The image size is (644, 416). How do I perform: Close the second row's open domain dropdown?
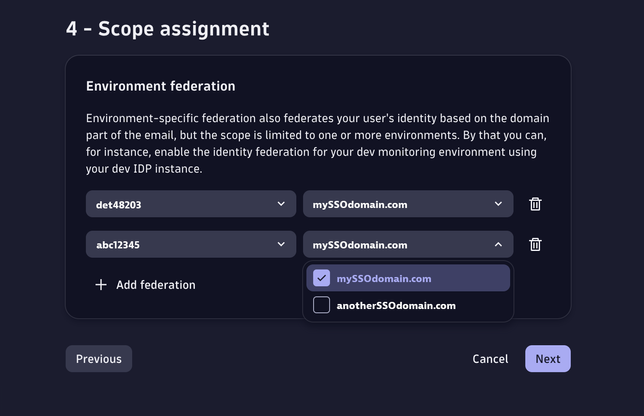[400, 244]
